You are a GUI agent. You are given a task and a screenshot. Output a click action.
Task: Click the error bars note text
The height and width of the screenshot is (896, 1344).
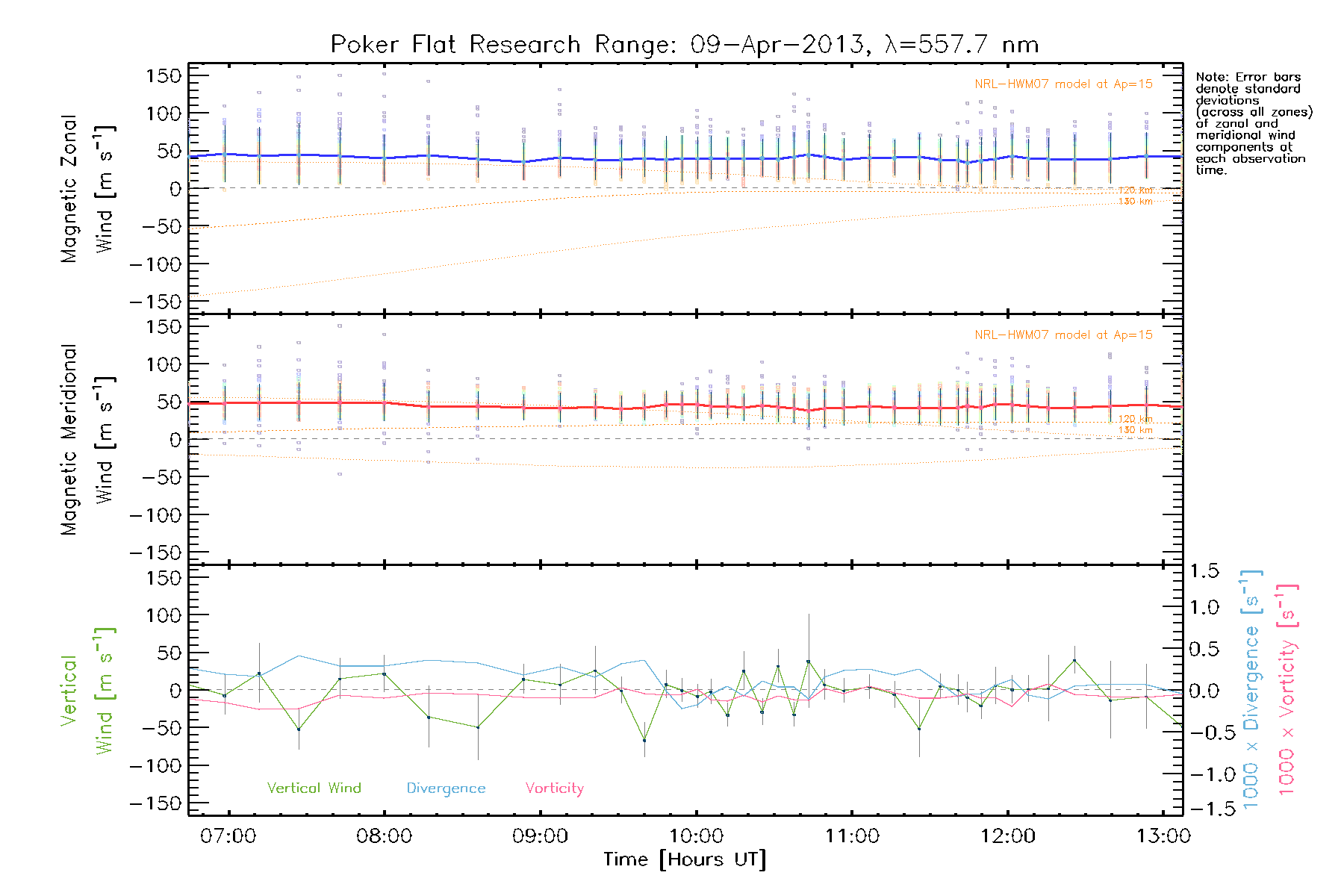(1253, 123)
